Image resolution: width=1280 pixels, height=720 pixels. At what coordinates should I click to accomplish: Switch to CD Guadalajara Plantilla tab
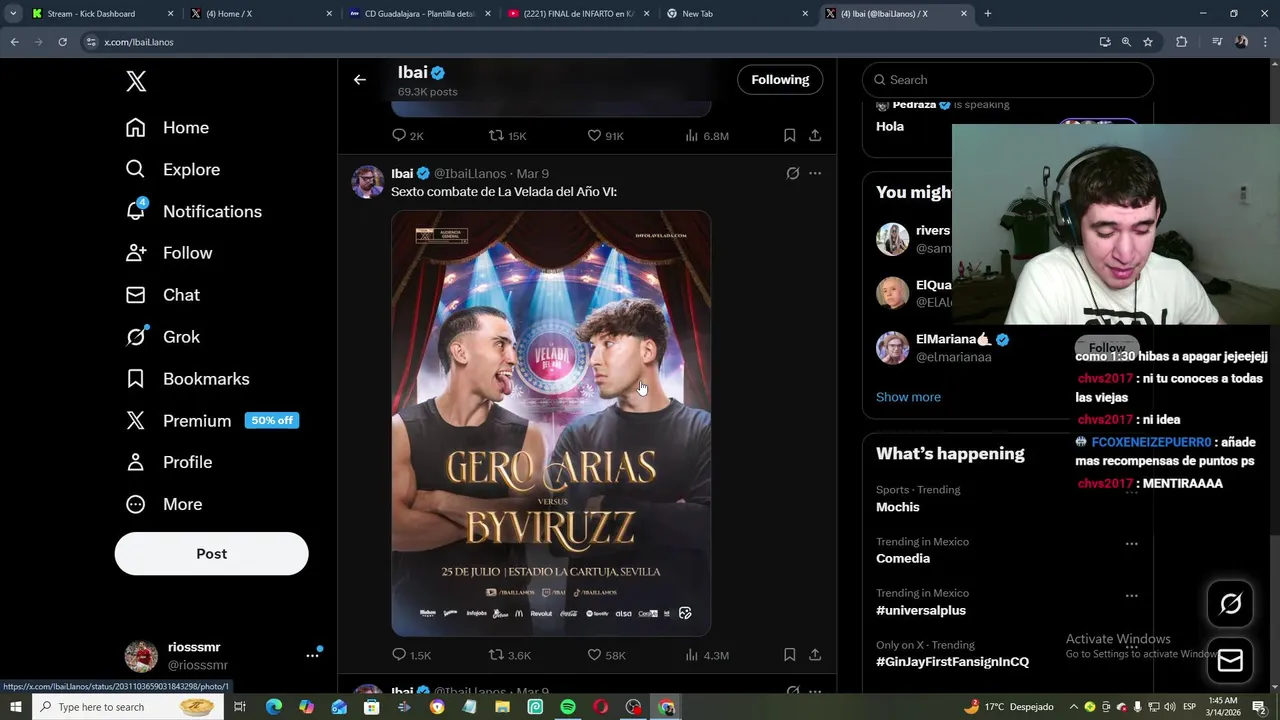tap(419, 14)
